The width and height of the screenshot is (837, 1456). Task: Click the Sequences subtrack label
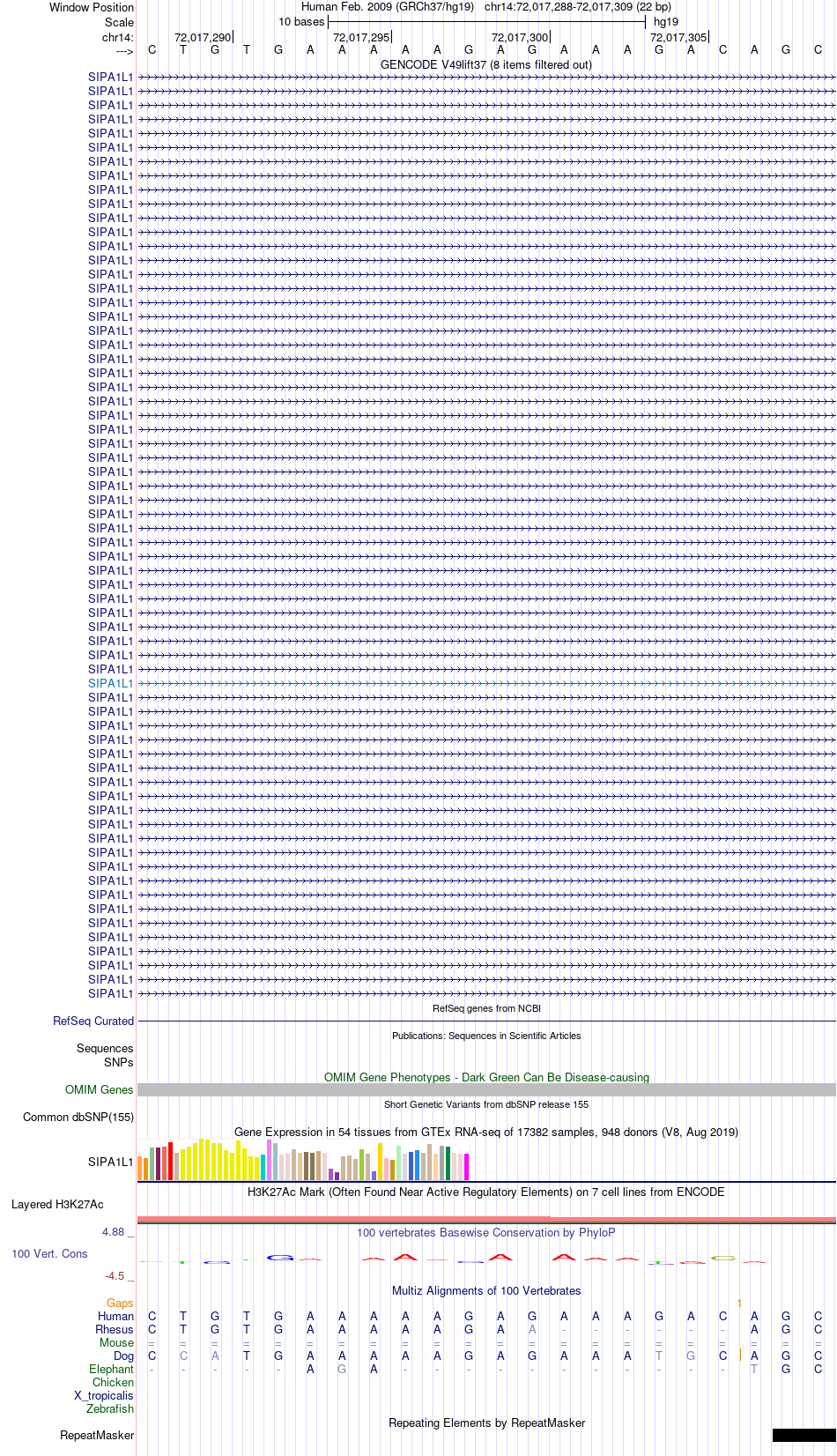(x=105, y=1048)
